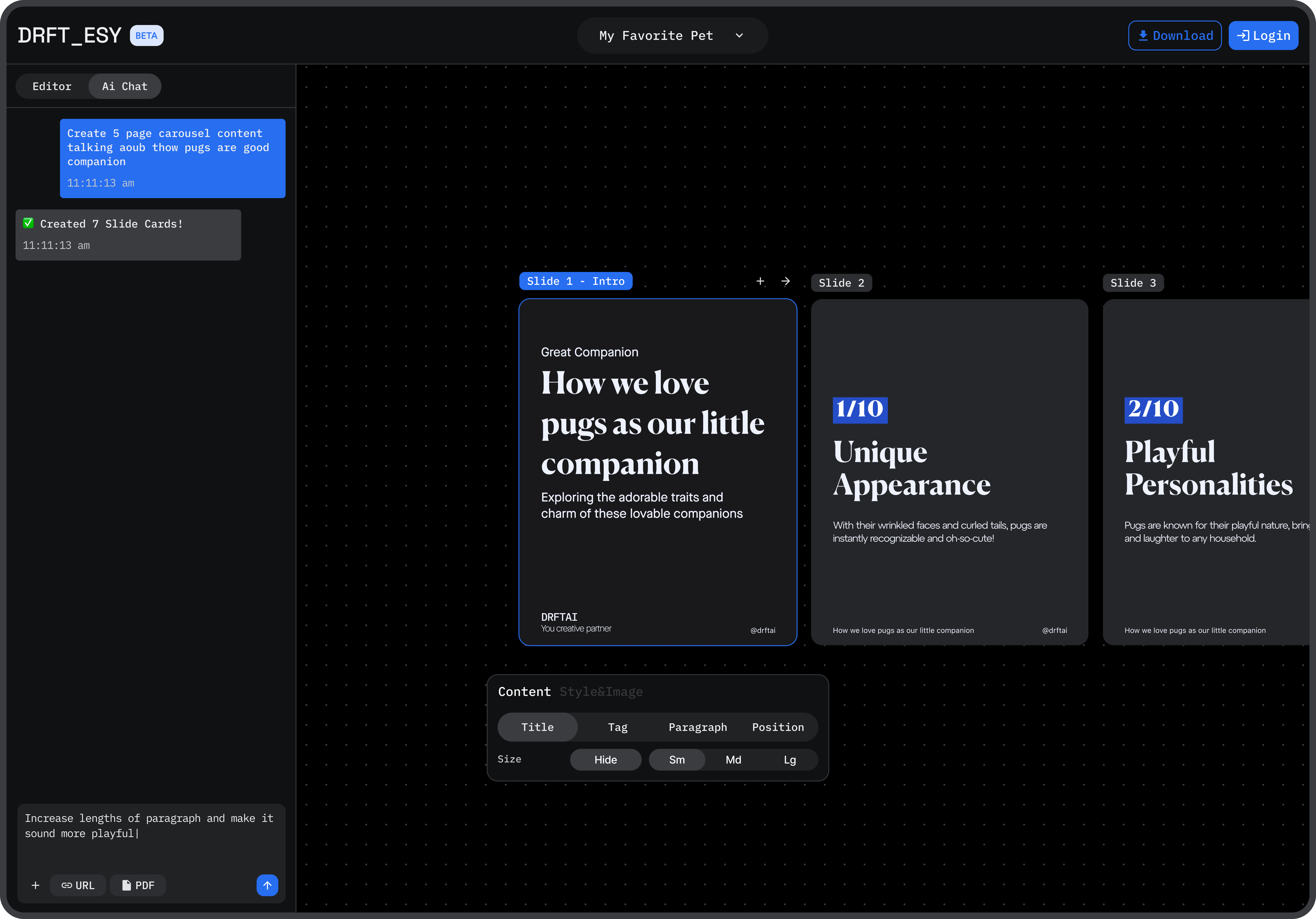1316x919 pixels.
Task: Select the Position content option
Action: tap(778, 727)
